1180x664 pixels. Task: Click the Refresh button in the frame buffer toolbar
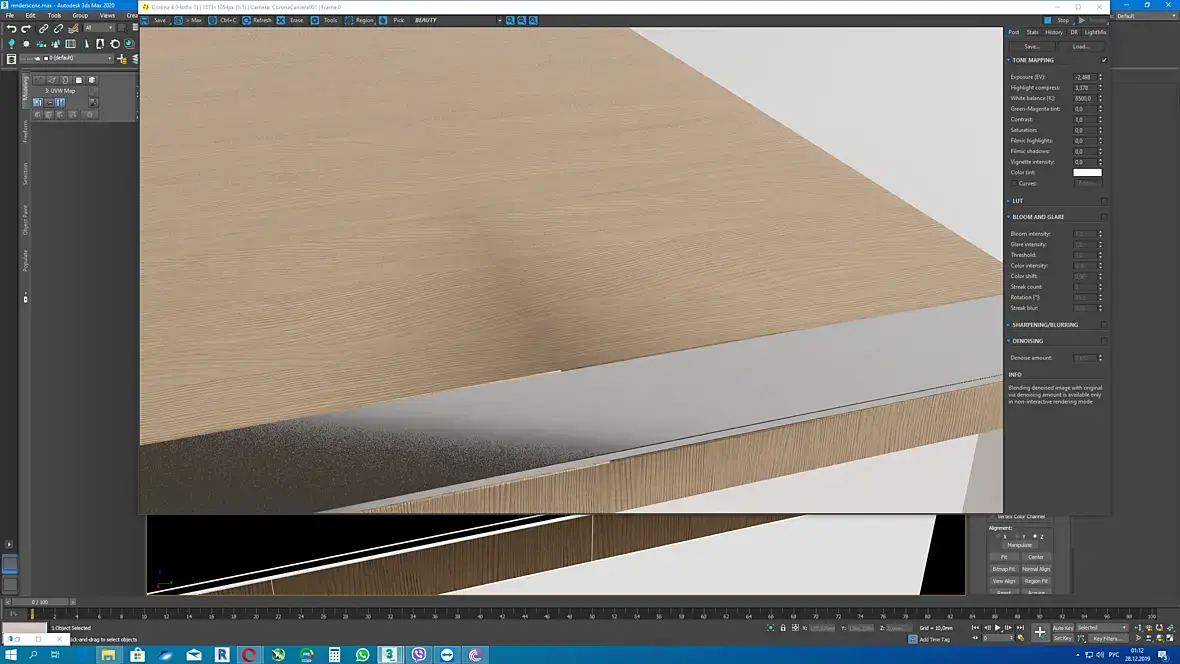[x=257, y=20]
